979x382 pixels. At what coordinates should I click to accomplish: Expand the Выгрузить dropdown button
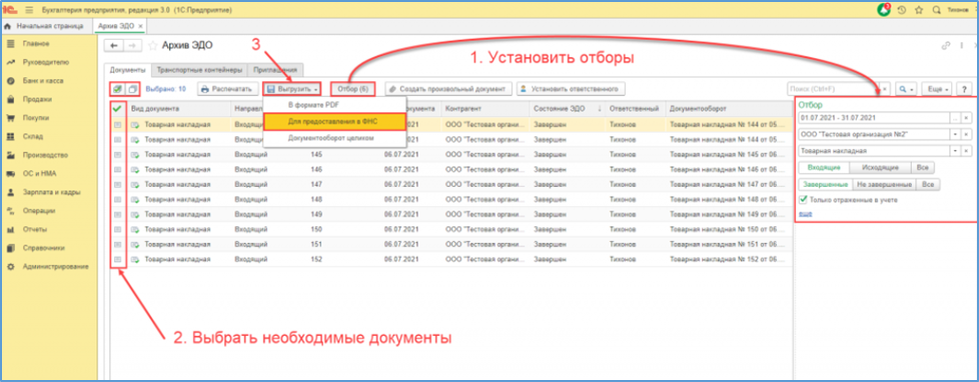coord(291,89)
